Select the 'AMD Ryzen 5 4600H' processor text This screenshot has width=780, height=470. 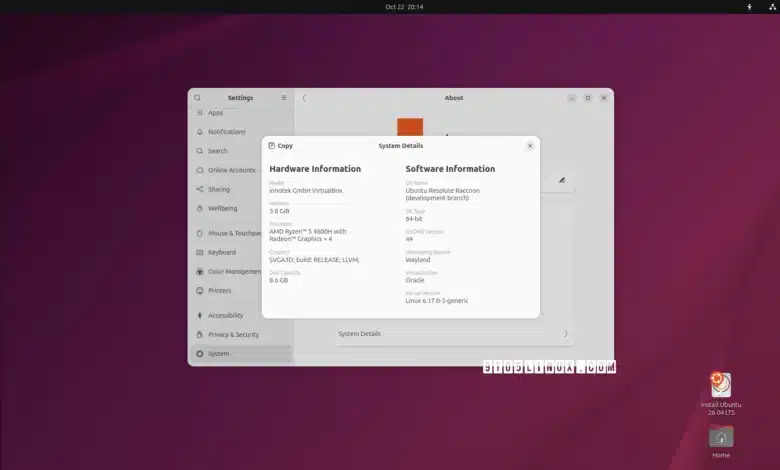307,235
